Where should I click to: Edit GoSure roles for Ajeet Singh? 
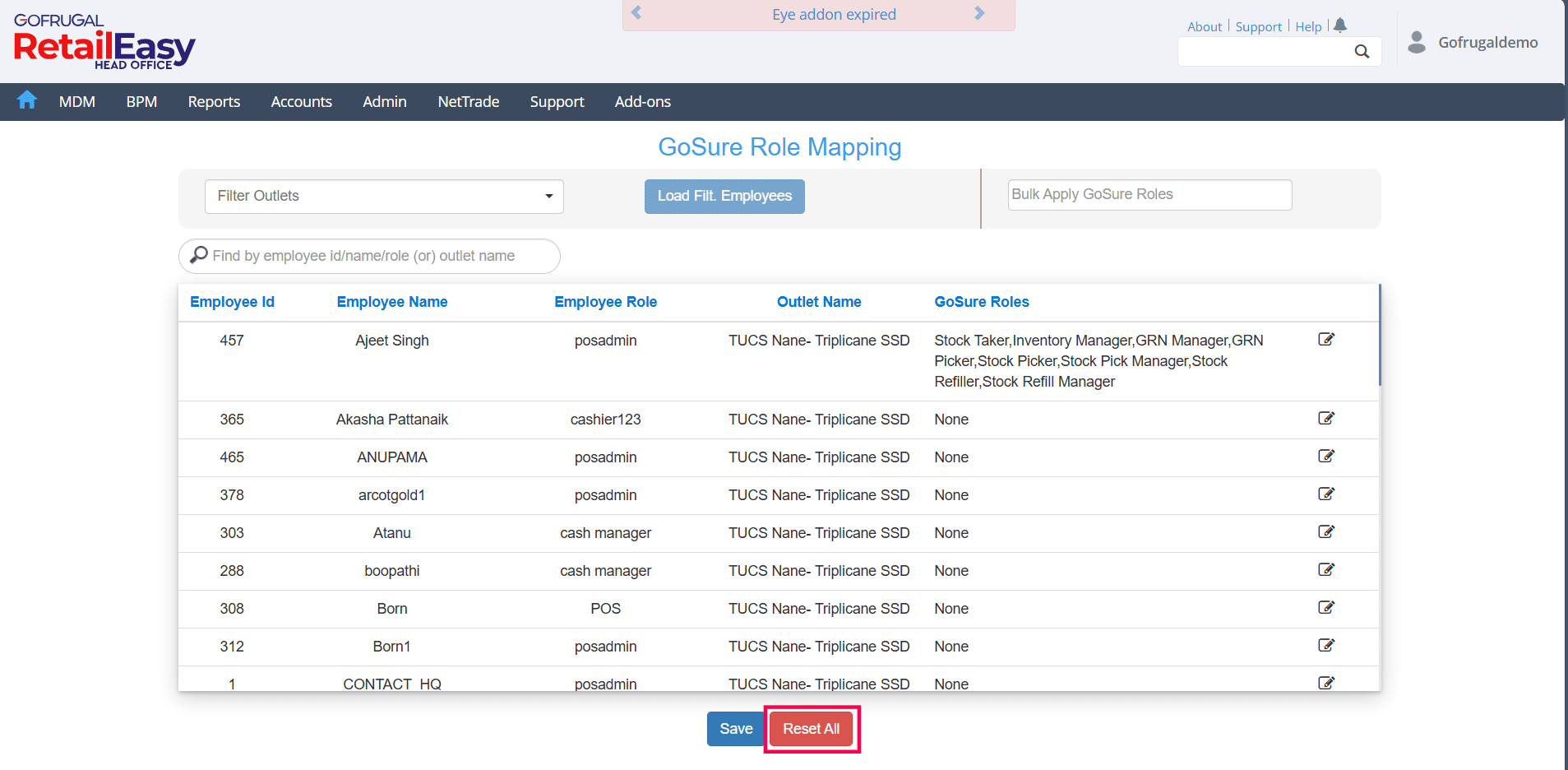[1325, 340]
